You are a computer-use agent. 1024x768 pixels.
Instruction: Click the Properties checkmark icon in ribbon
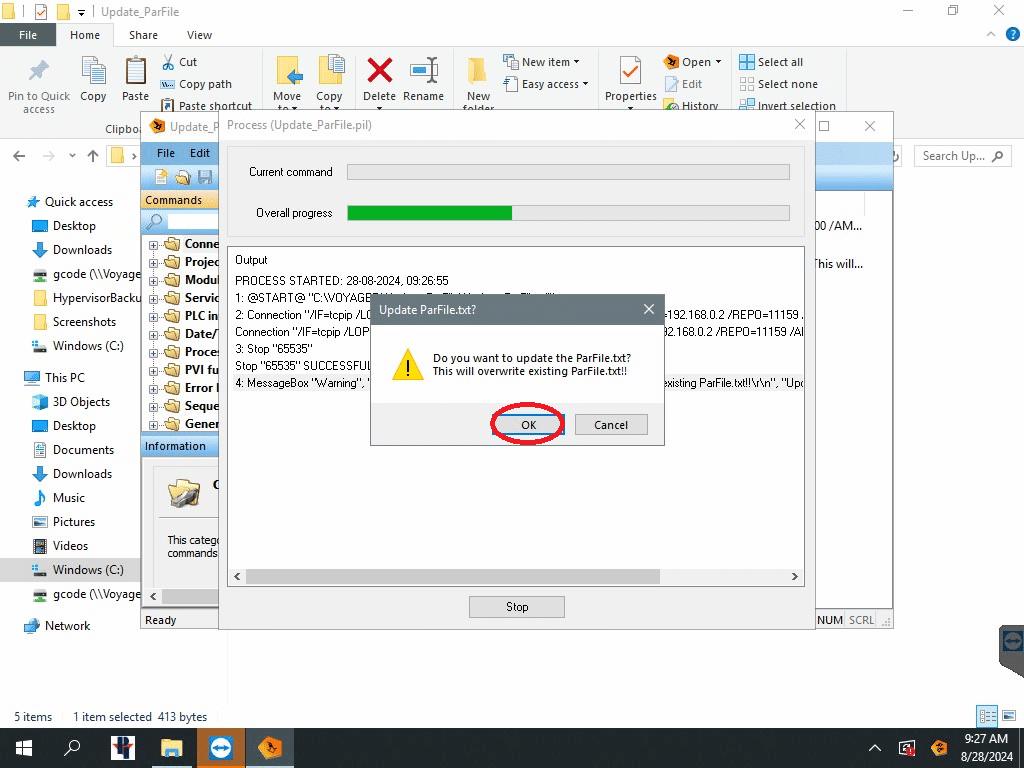[630, 72]
